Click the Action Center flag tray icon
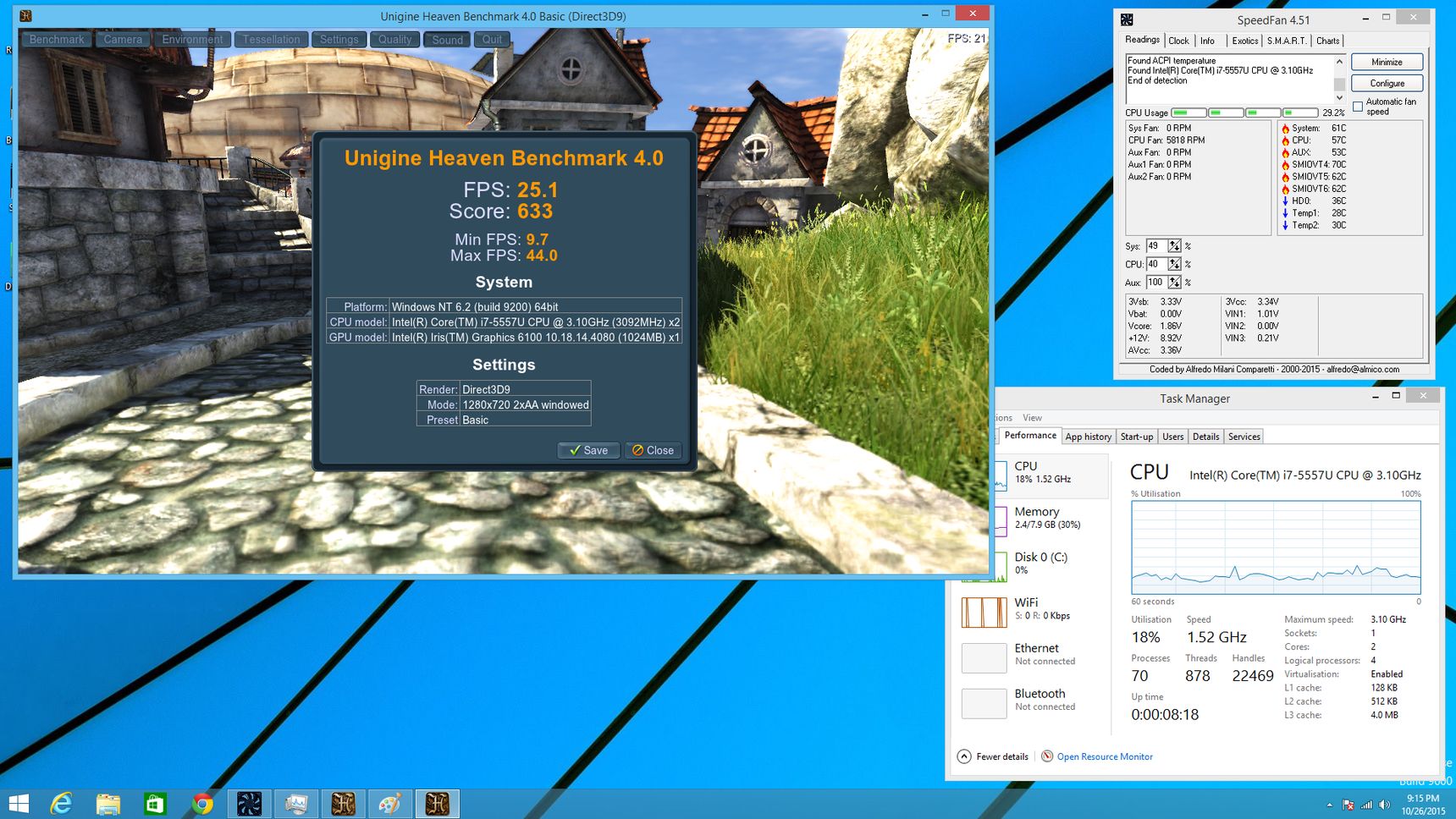Viewport: 1456px width, 819px height. pyautogui.click(x=1348, y=805)
